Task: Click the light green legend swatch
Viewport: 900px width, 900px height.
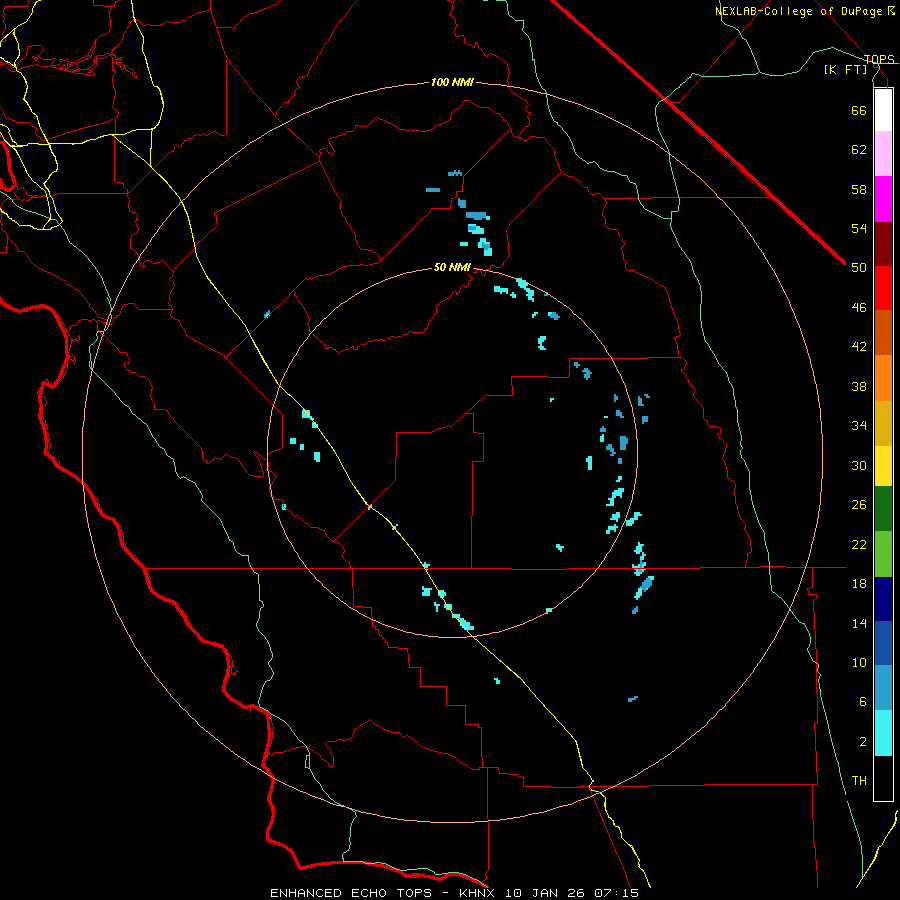Action: (883, 554)
